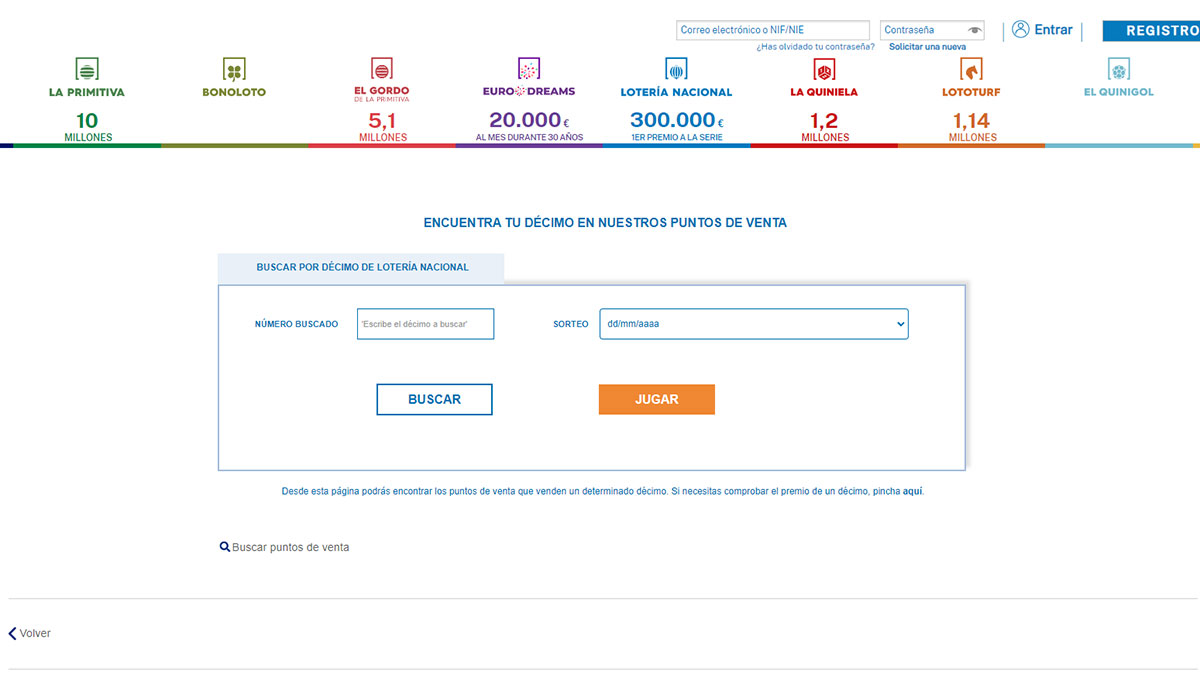Click the forgotten password link
1200x675 pixels.
(x=815, y=47)
